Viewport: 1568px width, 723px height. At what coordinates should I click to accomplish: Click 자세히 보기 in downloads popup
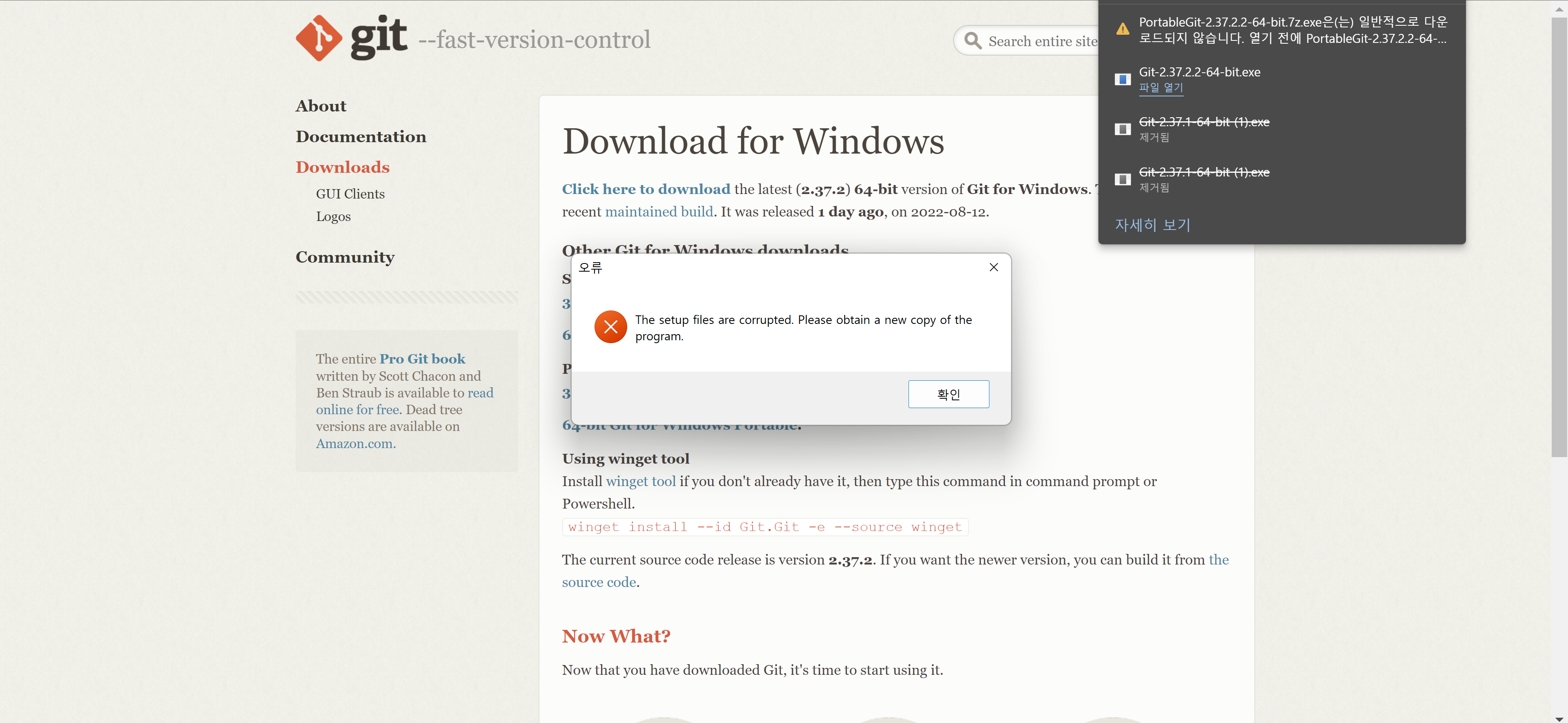click(1152, 225)
